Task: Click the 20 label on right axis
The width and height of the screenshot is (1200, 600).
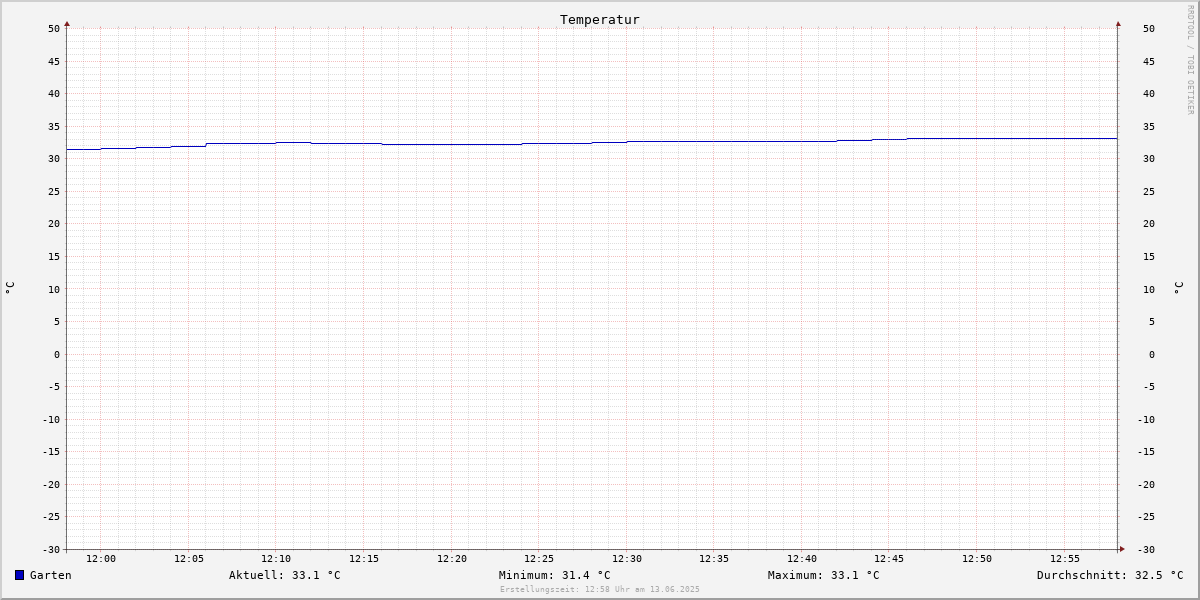Action: click(x=1149, y=224)
